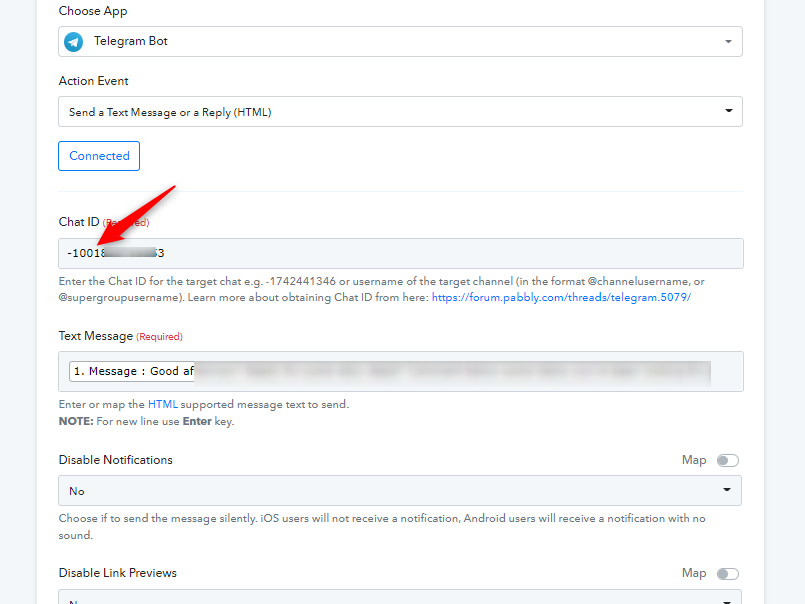Click the Disable Notifications dropdown arrow
The height and width of the screenshot is (604, 805).
point(728,491)
